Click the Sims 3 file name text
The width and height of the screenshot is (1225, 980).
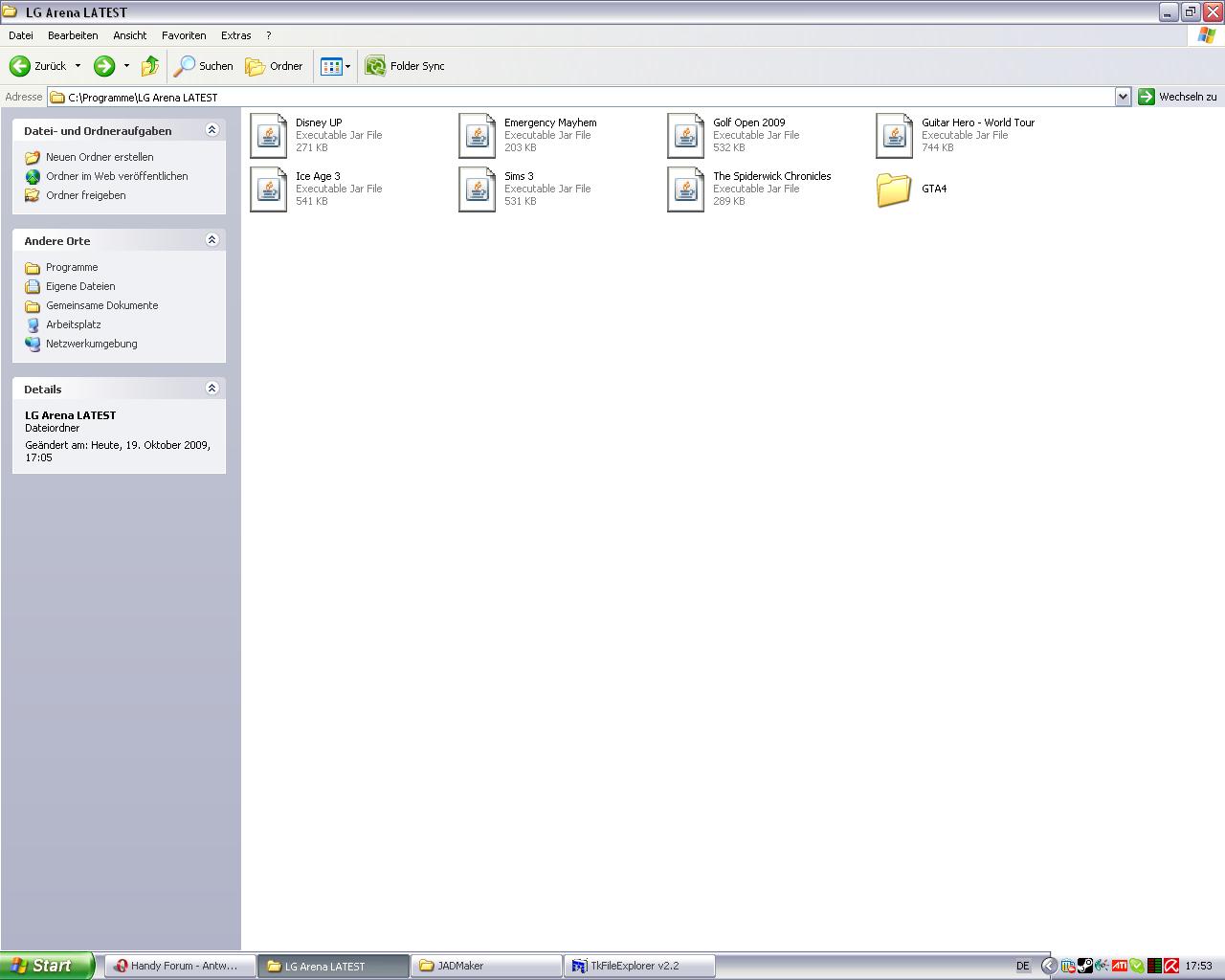(x=519, y=176)
